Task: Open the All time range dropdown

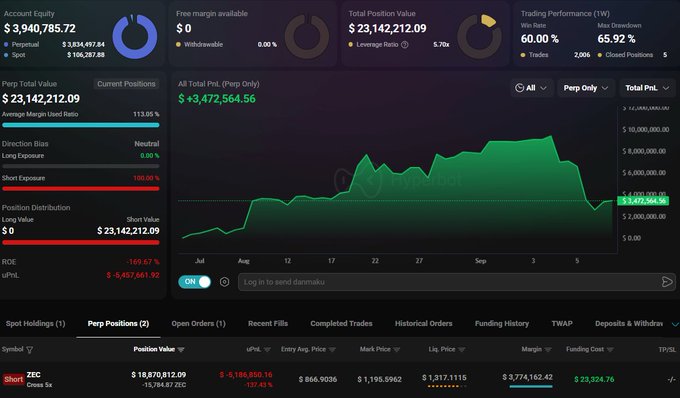Action: point(531,88)
